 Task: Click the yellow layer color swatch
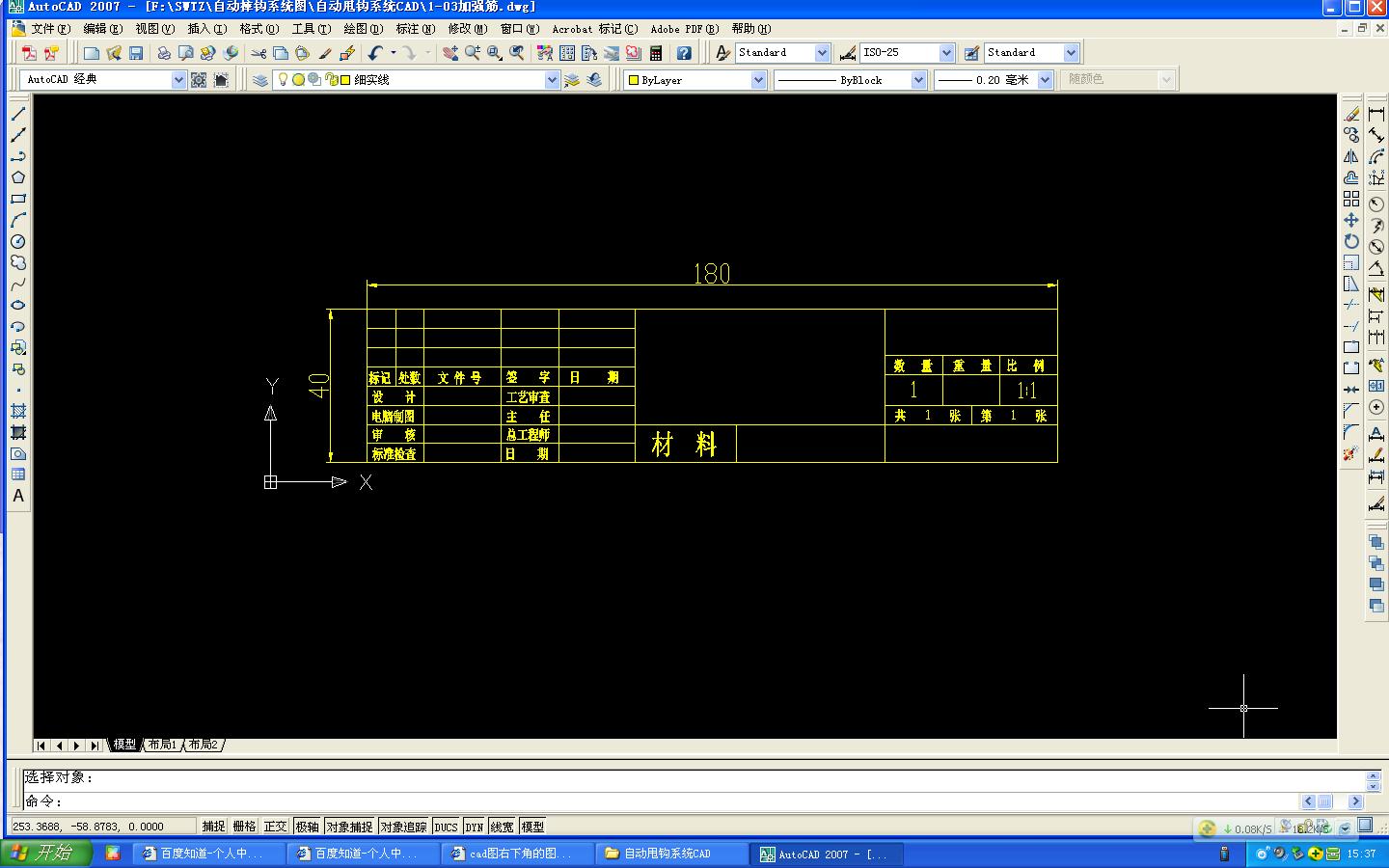pyautogui.click(x=345, y=80)
